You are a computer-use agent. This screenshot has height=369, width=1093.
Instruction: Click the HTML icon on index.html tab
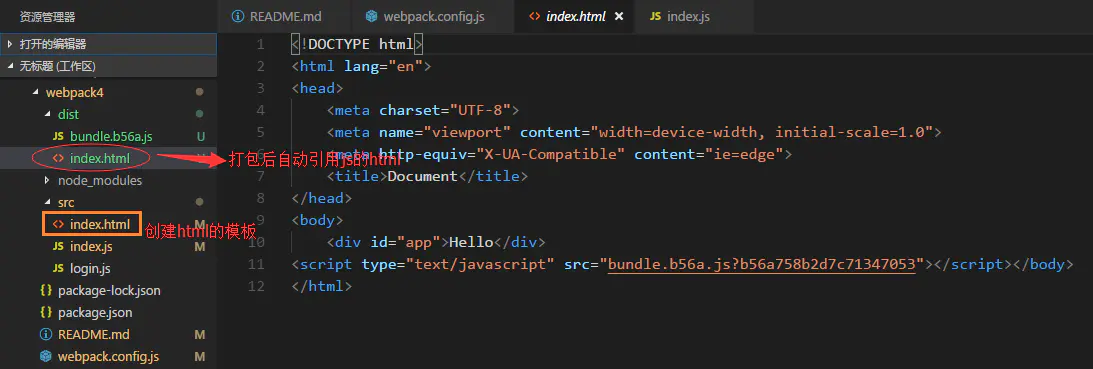(535, 16)
